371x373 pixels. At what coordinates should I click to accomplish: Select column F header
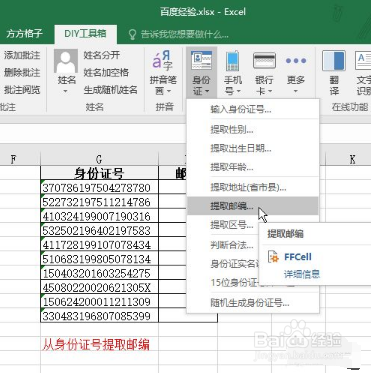pyautogui.click(x=13, y=159)
